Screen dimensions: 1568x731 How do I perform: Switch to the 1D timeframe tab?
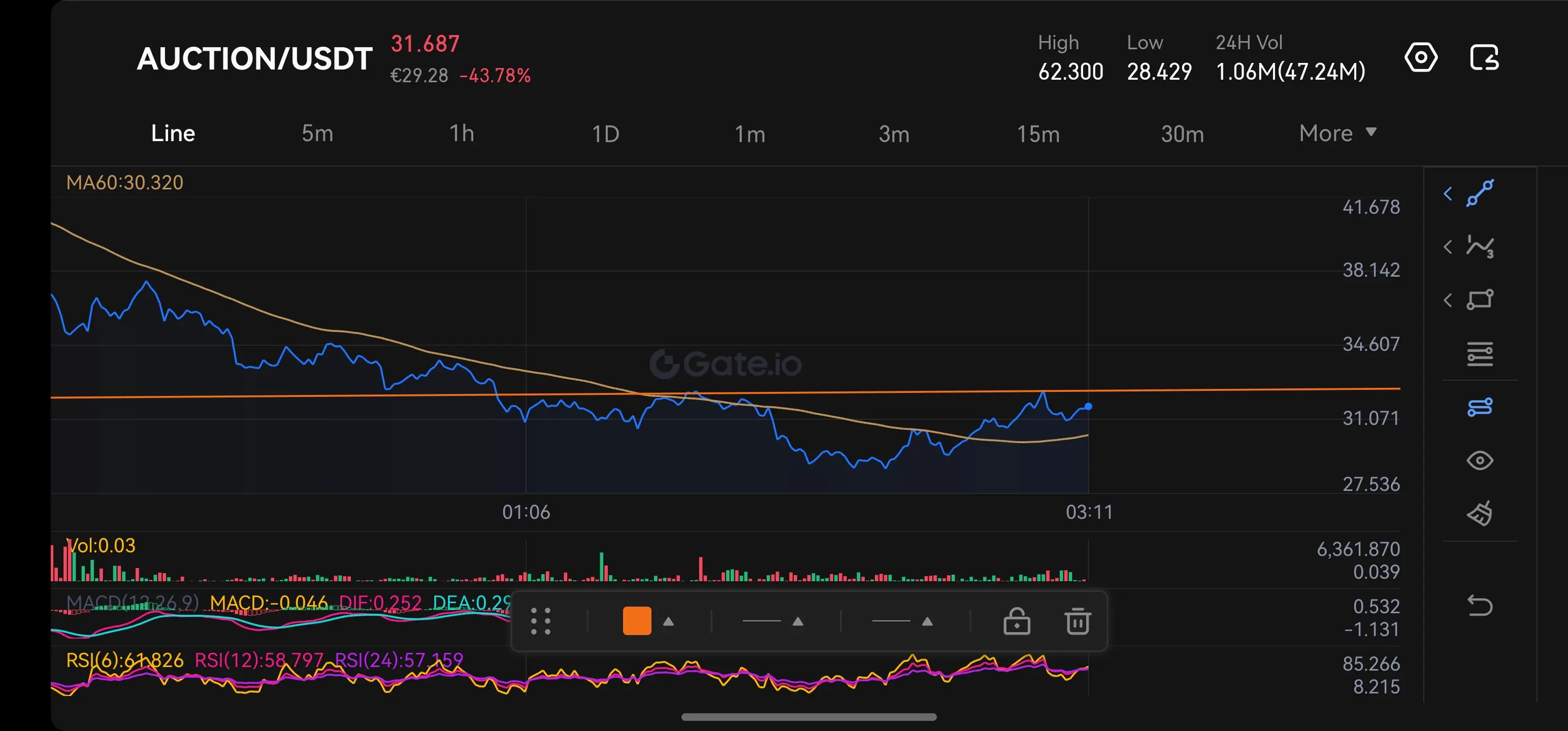605,134
